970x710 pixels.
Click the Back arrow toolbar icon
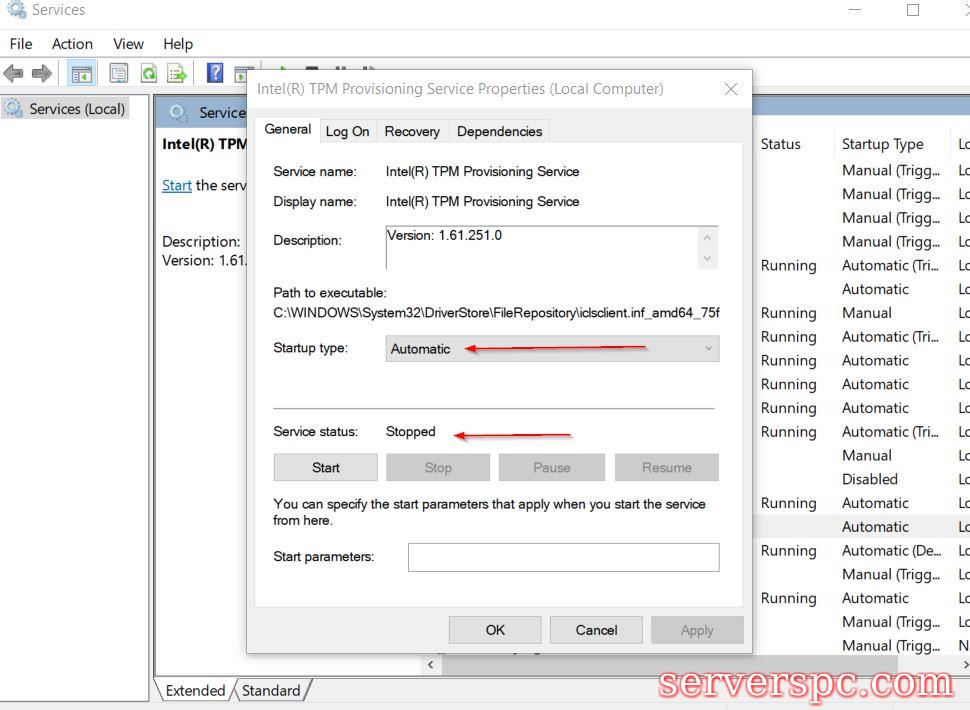coord(14,73)
